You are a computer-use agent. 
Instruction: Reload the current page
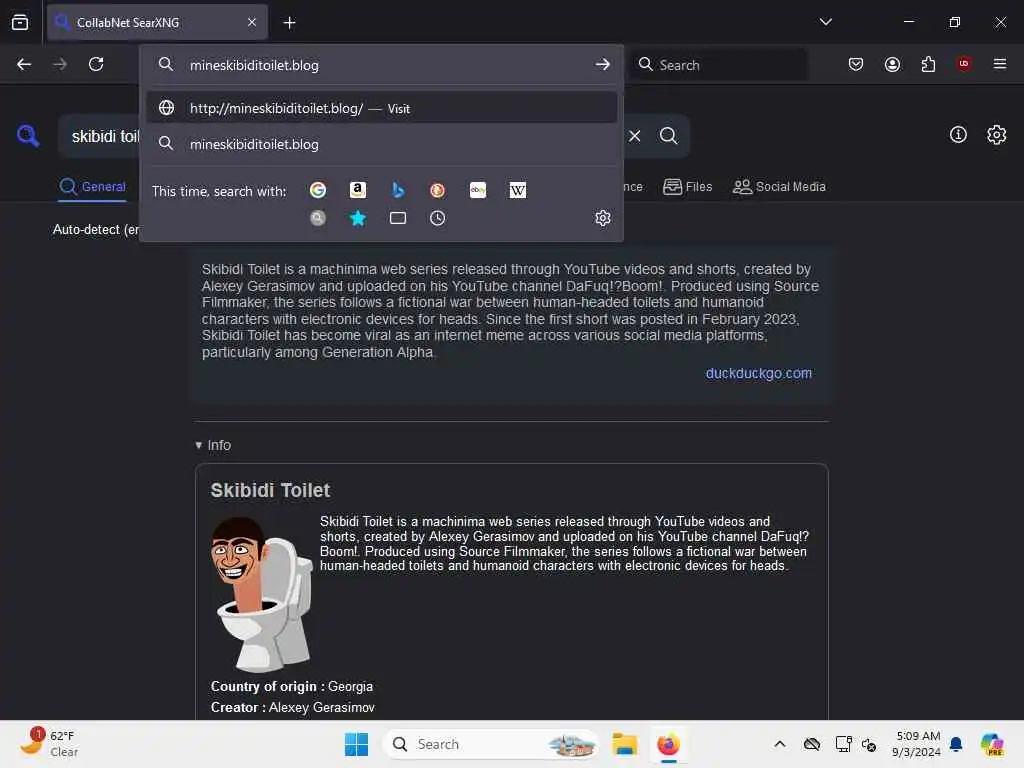pyautogui.click(x=96, y=64)
